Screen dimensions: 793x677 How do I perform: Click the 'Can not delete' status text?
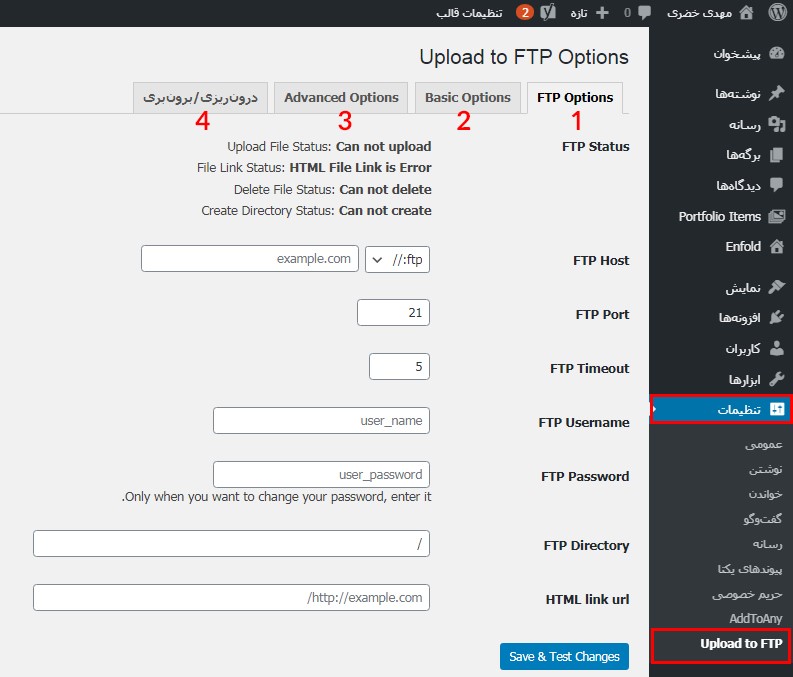point(385,190)
